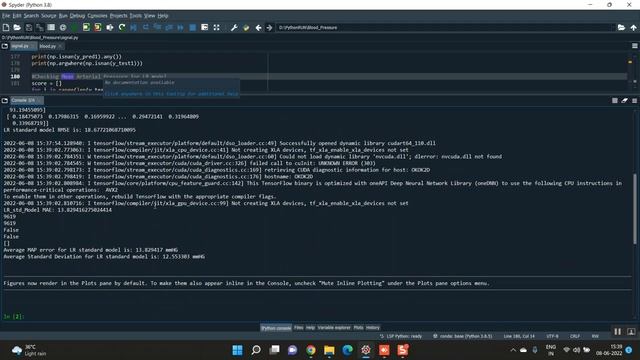The width and height of the screenshot is (640, 360).
Task: Run selection or current line
Action: point(110,27)
